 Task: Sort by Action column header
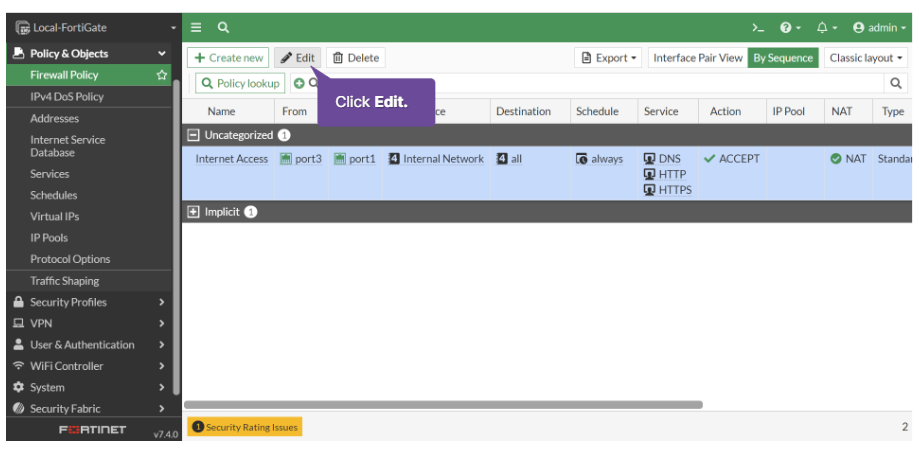[726, 111]
